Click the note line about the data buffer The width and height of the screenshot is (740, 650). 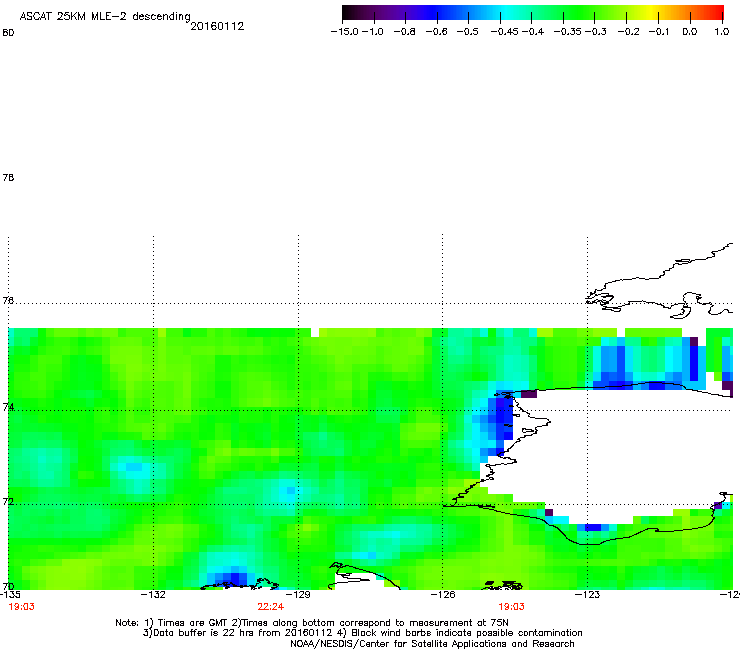coord(362,633)
